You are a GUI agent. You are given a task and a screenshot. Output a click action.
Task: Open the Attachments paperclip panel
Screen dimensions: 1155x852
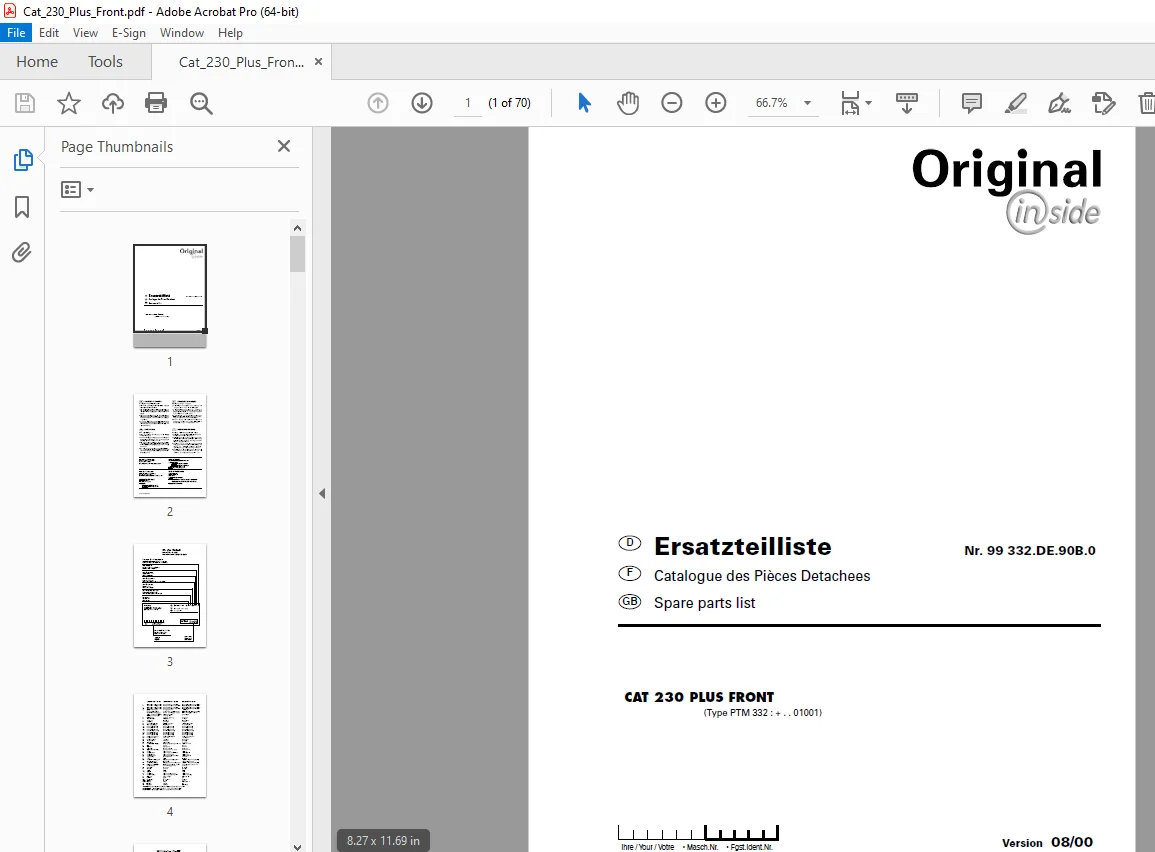coord(22,253)
